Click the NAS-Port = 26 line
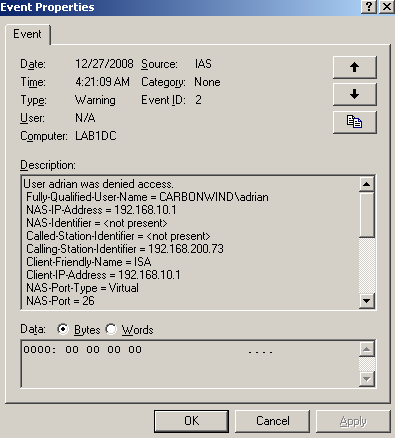Image resolution: width=395 pixels, height=438 pixels. click(60, 301)
